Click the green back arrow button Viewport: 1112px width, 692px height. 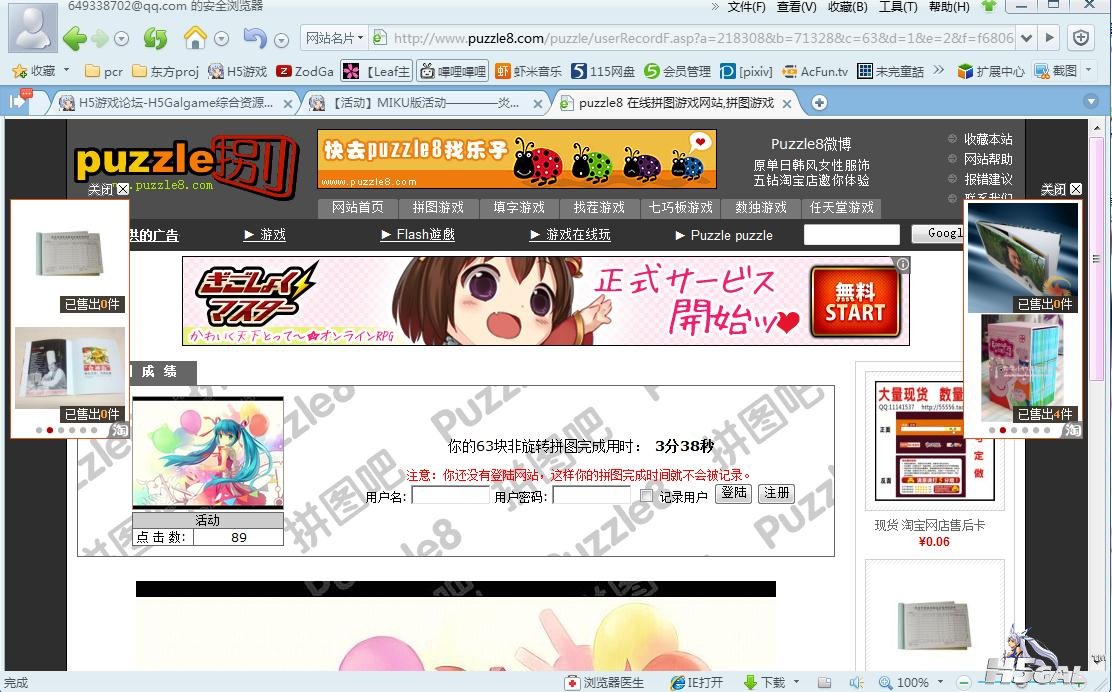point(74,38)
